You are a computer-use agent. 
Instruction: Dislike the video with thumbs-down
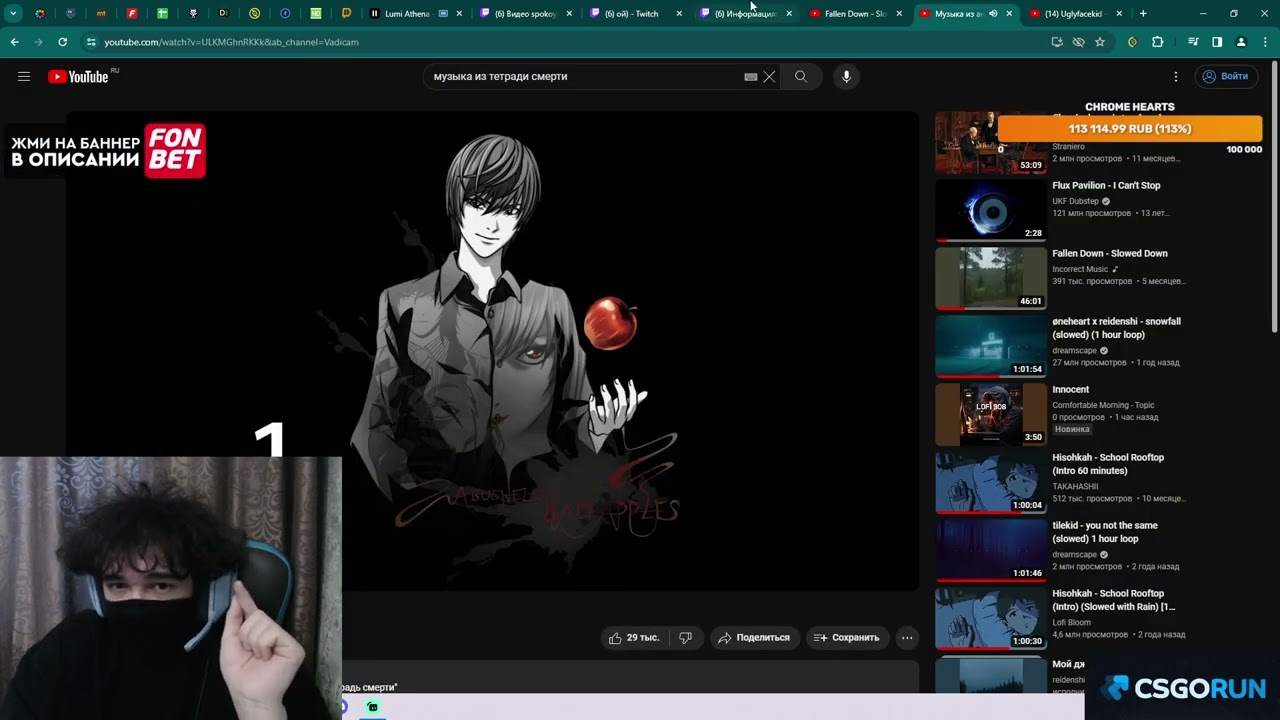[685, 638]
